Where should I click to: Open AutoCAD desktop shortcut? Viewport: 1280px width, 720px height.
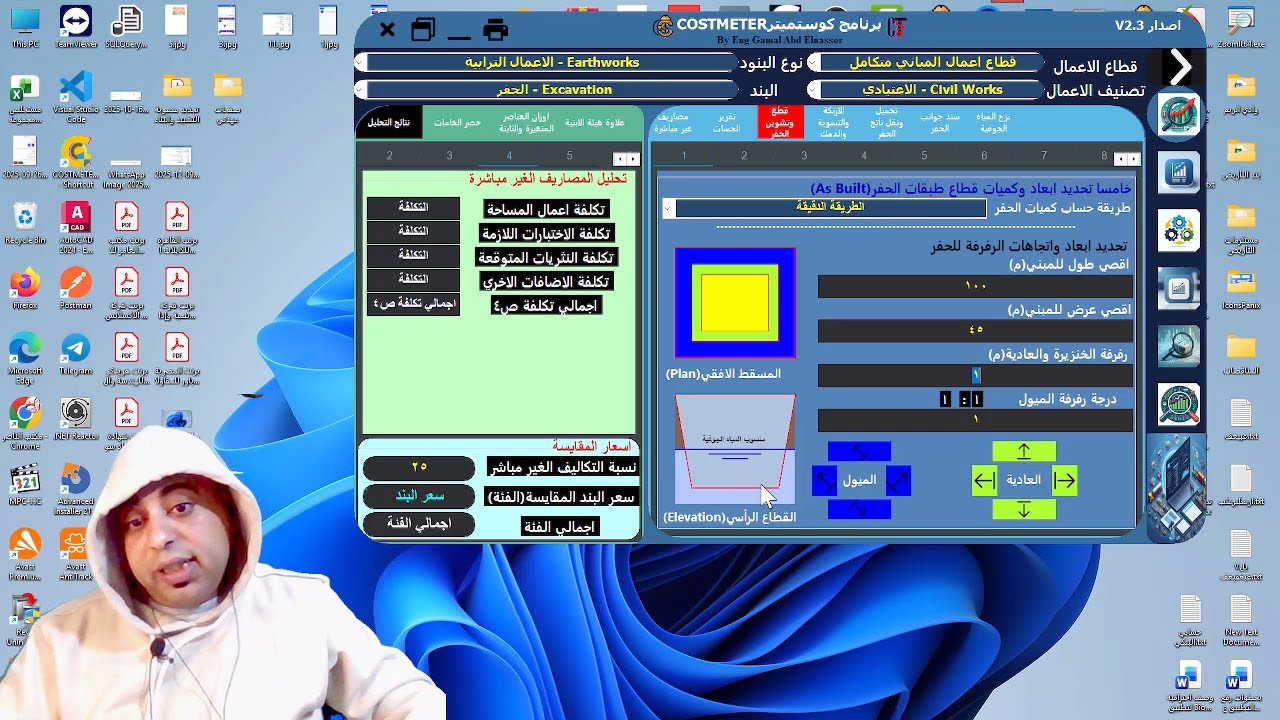(x=76, y=227)
